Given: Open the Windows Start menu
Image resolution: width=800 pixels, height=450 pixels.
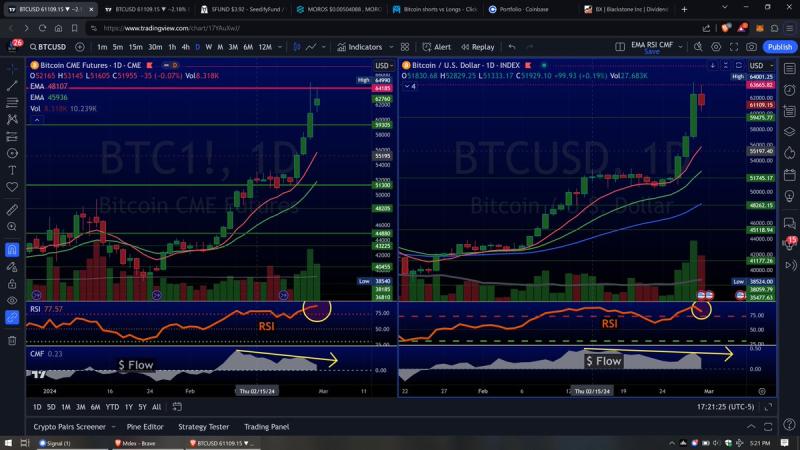Looking at the screenshot, I should pyautogui.click(x=8, y=443).
